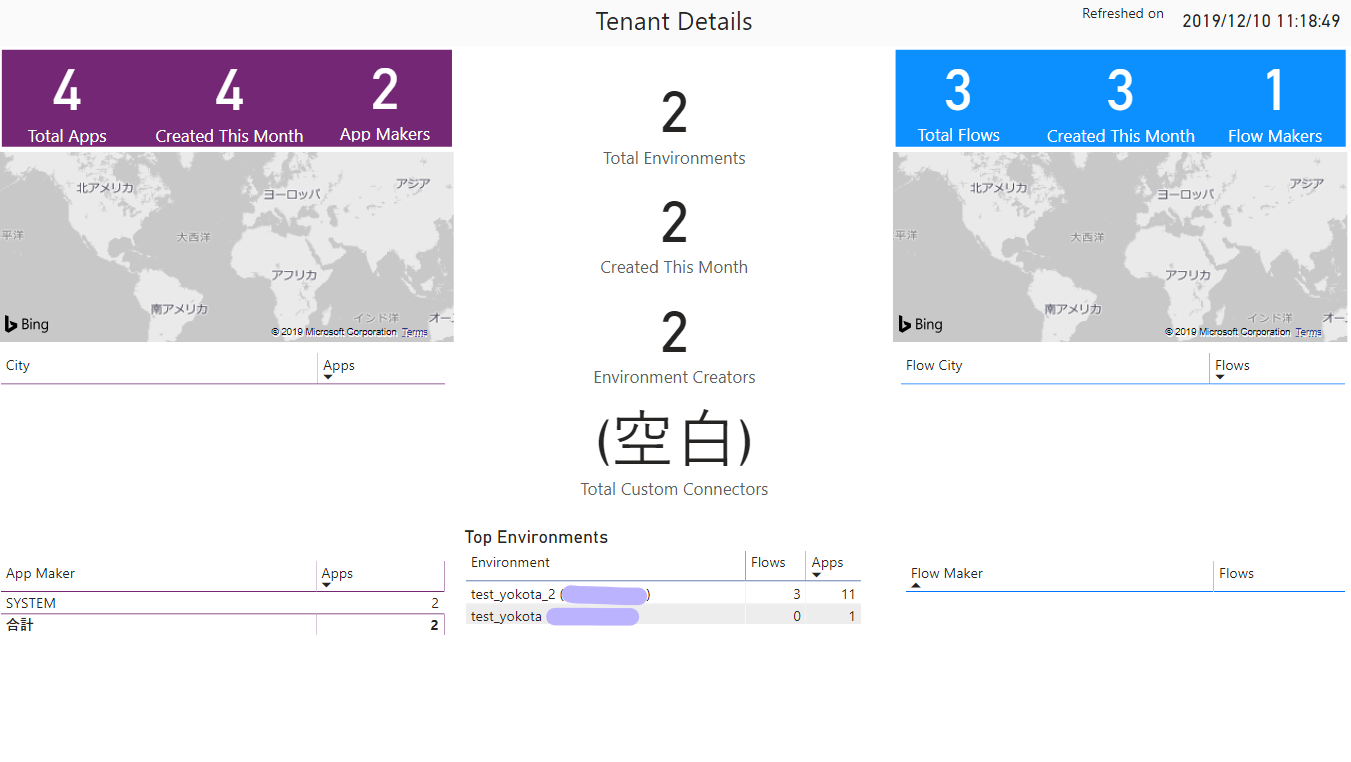Click sort arrow under Apps in App Maker table
The width and height of the screenshot is (1351, 762).
(x=327, y=585)
